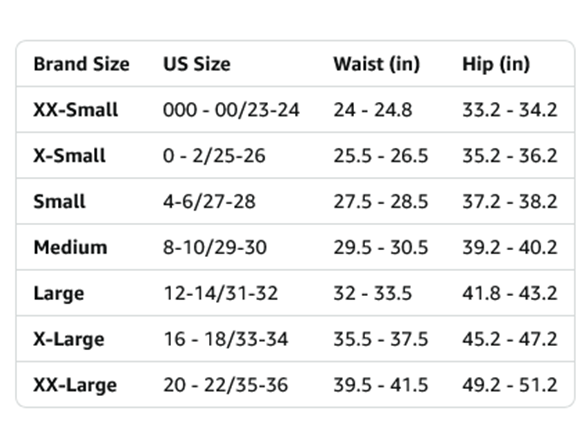Select the Large brand size cell
The width and height of the screenshot is (588, 441).
(x=59, y=294)
